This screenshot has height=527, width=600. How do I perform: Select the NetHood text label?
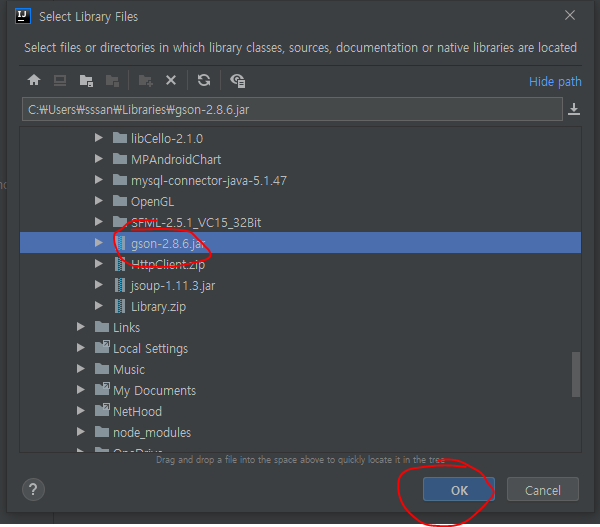point(137,411)
